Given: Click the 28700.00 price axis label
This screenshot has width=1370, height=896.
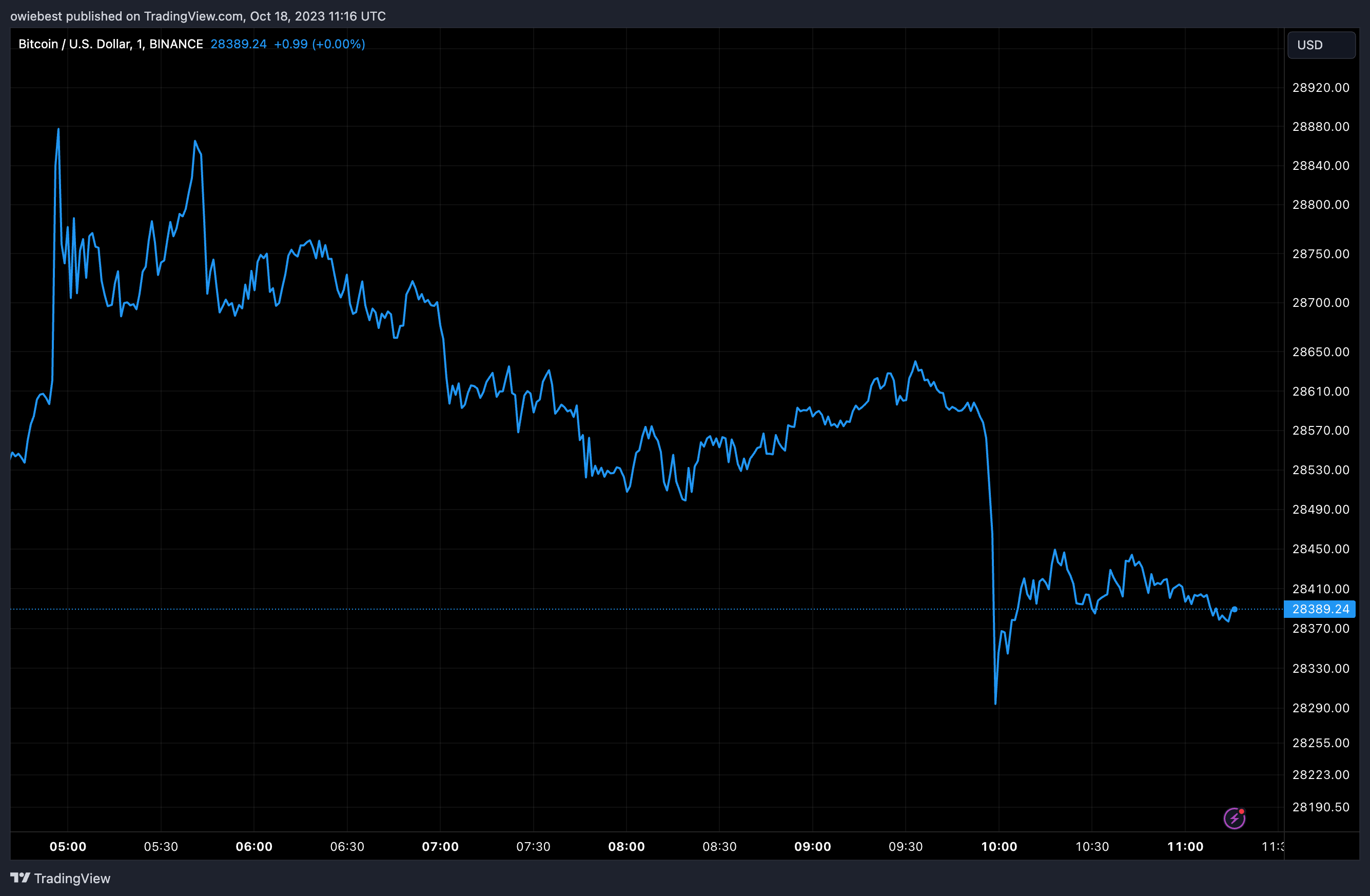Looking at the screenshot, I should coord(1321,302).
